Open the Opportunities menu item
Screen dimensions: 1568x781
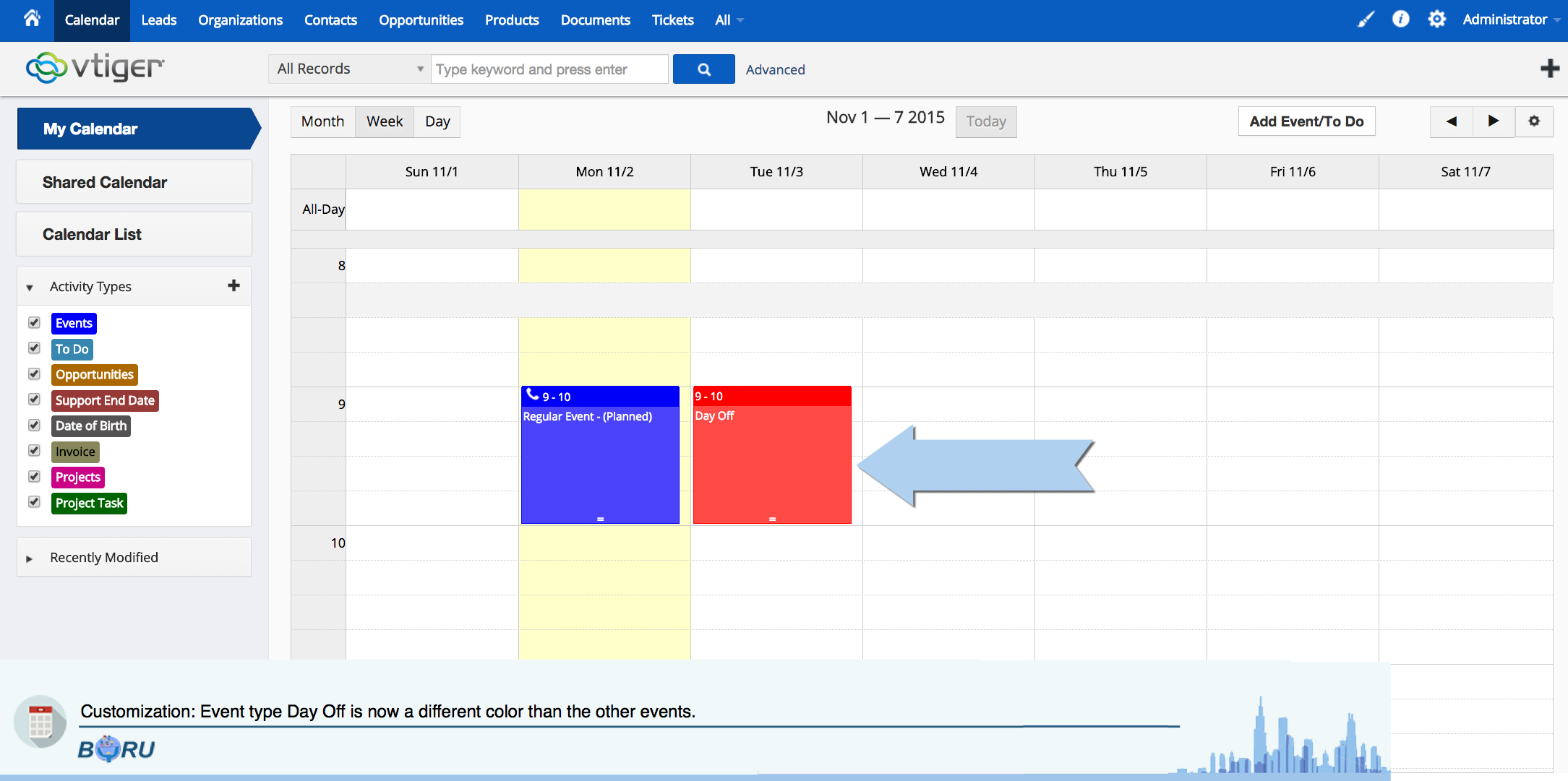click(x=421, y=20)
